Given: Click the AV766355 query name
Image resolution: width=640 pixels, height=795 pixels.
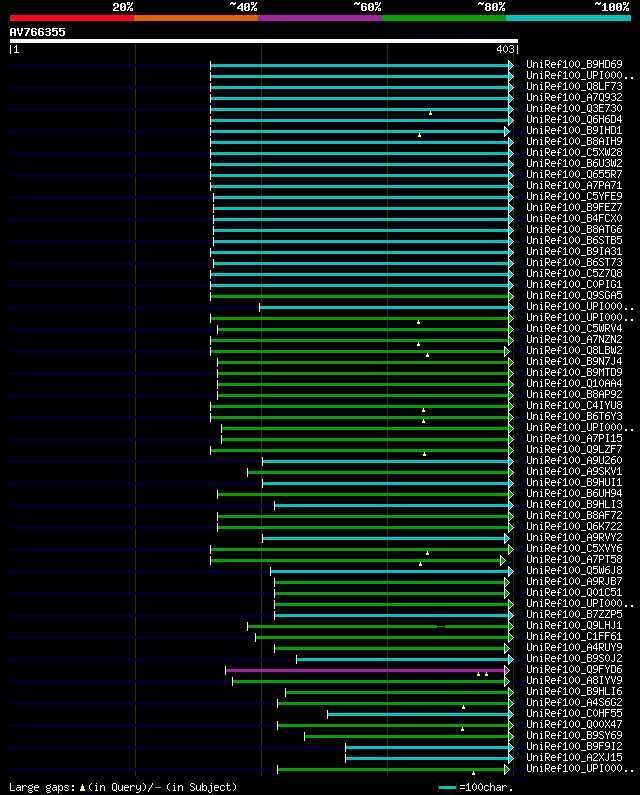Looking at the screenshot, I should tap(38, 32).
